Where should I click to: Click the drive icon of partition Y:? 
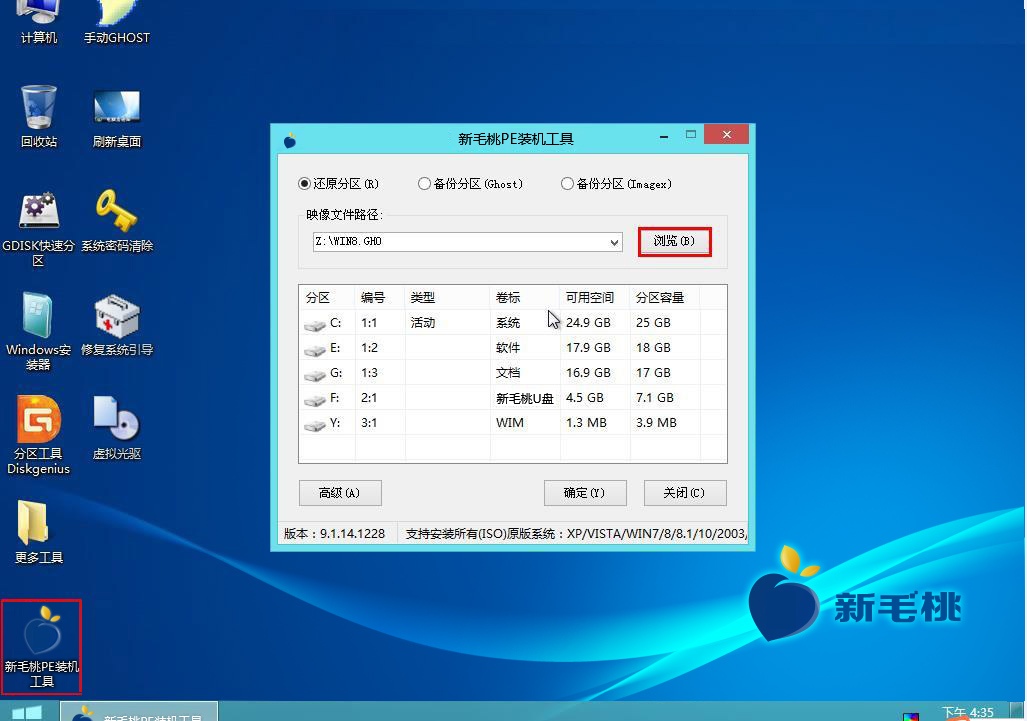pyautogui.click(x=315, y=425)
